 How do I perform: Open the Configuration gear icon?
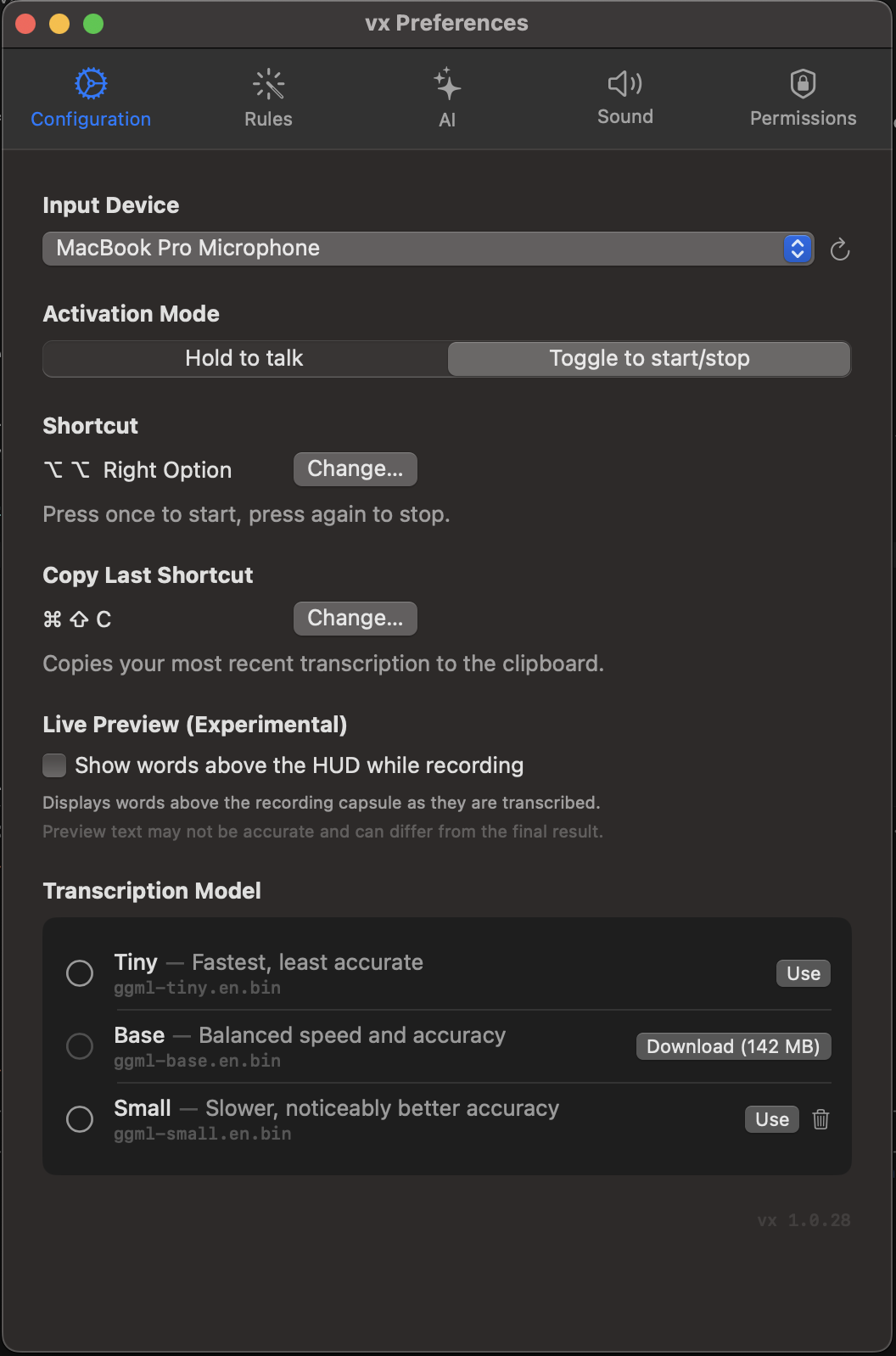(90, 83)
